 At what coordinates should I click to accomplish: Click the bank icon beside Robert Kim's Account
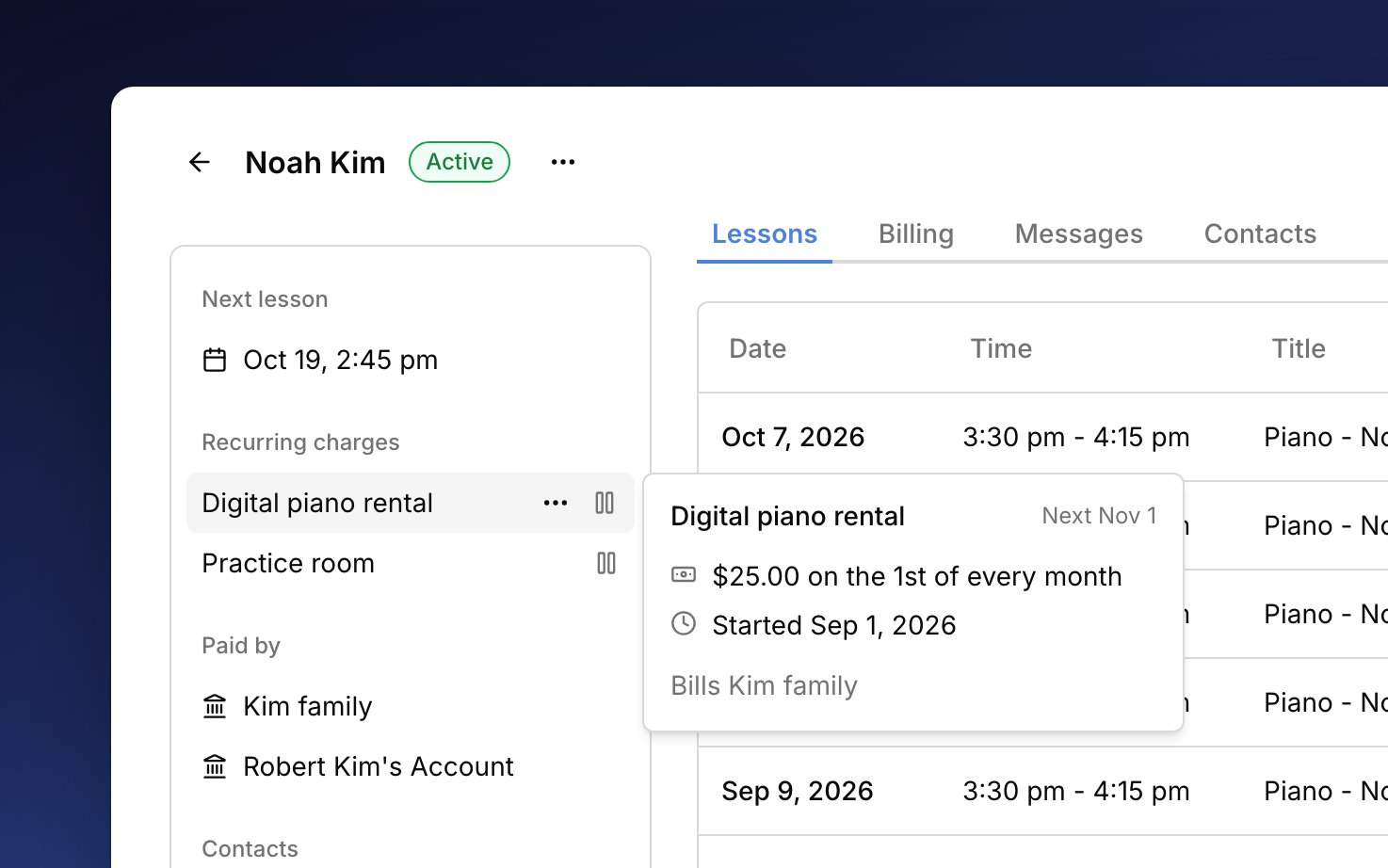215,766
